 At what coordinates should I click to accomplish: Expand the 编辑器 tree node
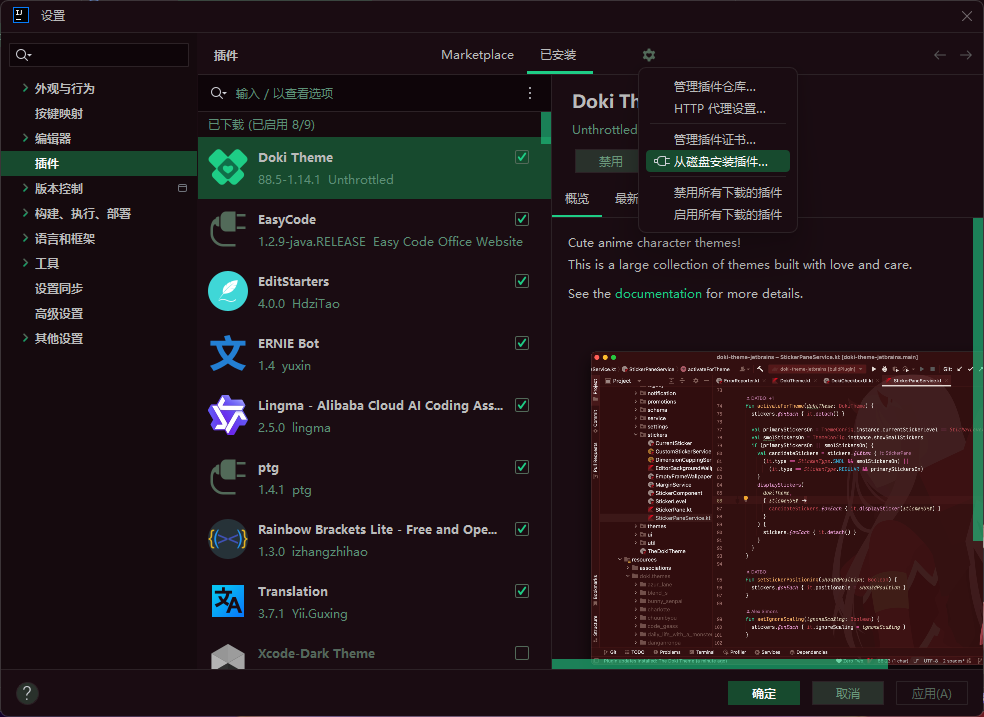pos(25,138)
